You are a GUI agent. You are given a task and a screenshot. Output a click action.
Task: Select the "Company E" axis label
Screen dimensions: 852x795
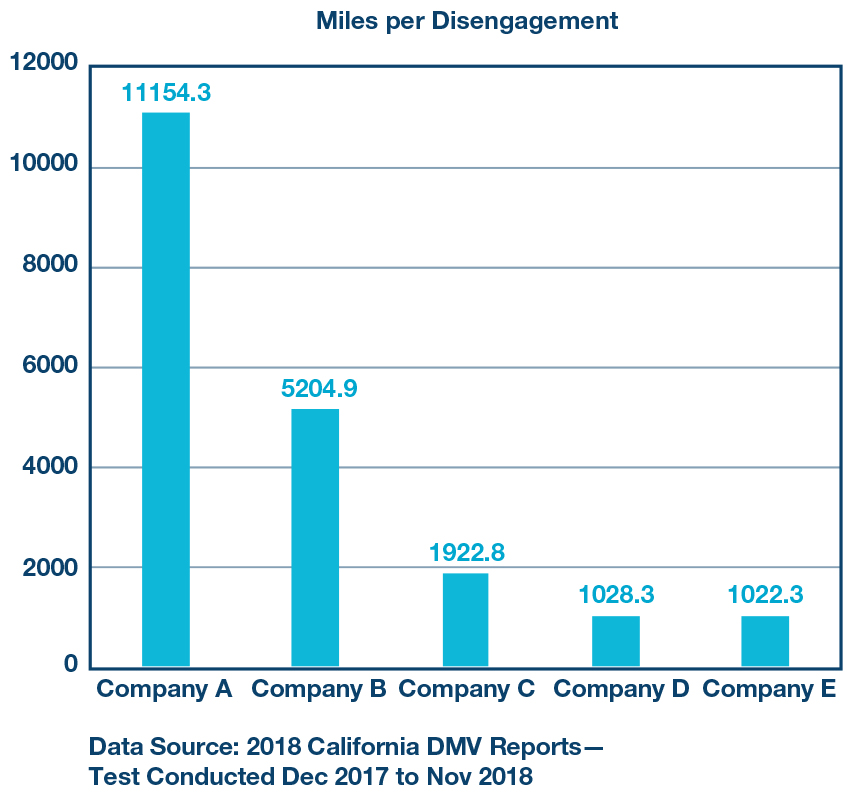(769, 689)
